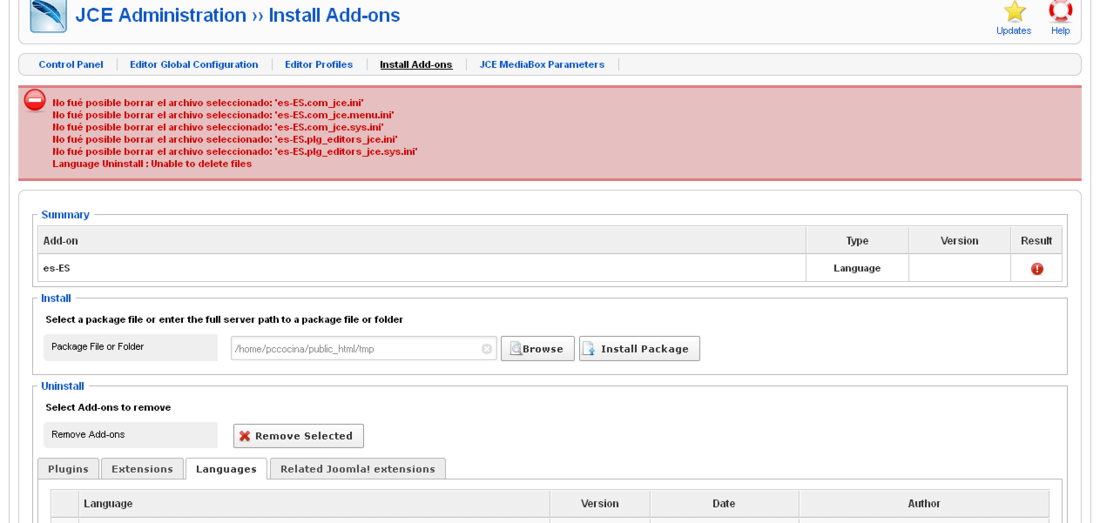
Task: Click the Author column header
Action: [924, 503]
